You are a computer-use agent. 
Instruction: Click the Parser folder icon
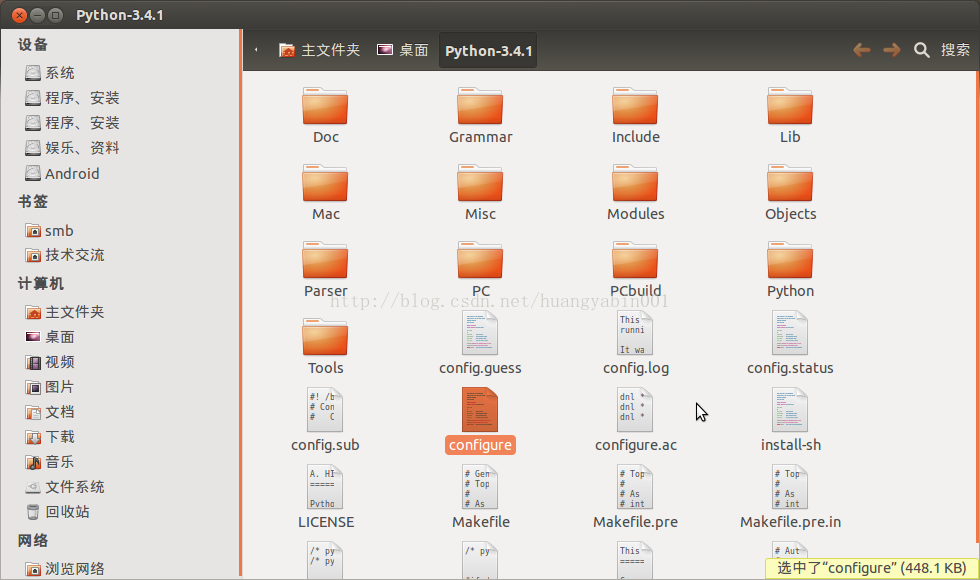(325, 260)
